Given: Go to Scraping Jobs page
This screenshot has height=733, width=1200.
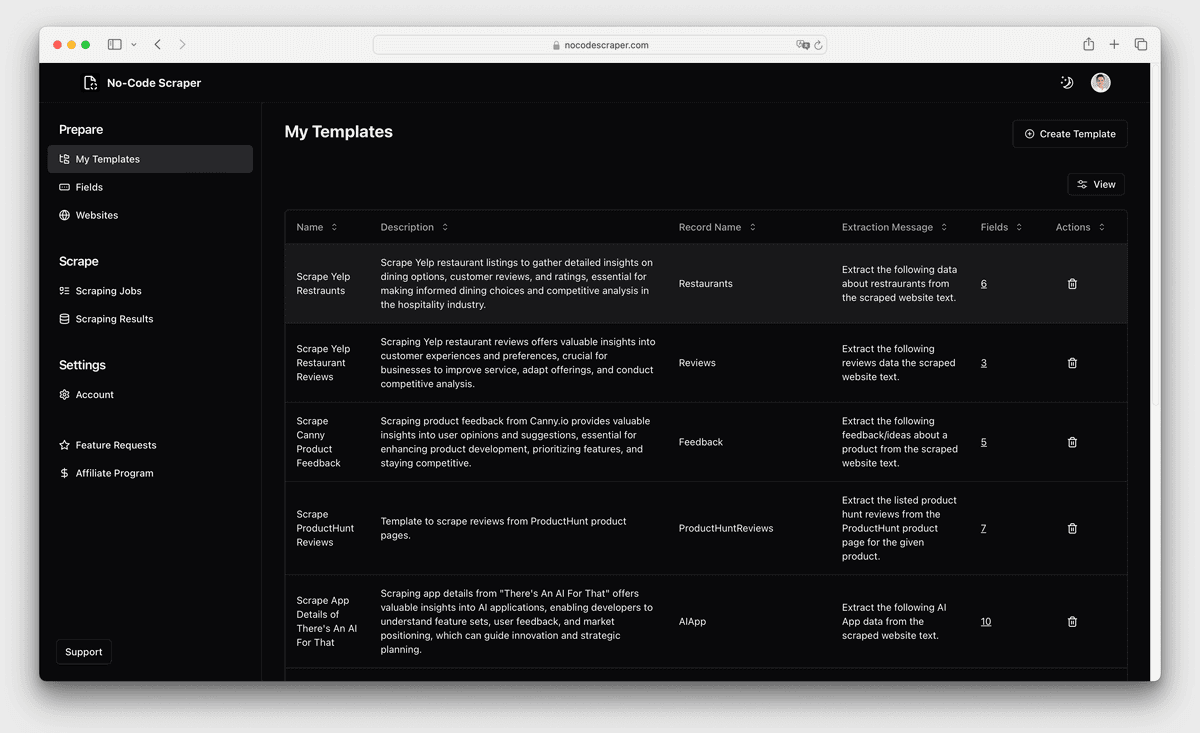Looking at the screenshot, I should (x=108, y=291).
